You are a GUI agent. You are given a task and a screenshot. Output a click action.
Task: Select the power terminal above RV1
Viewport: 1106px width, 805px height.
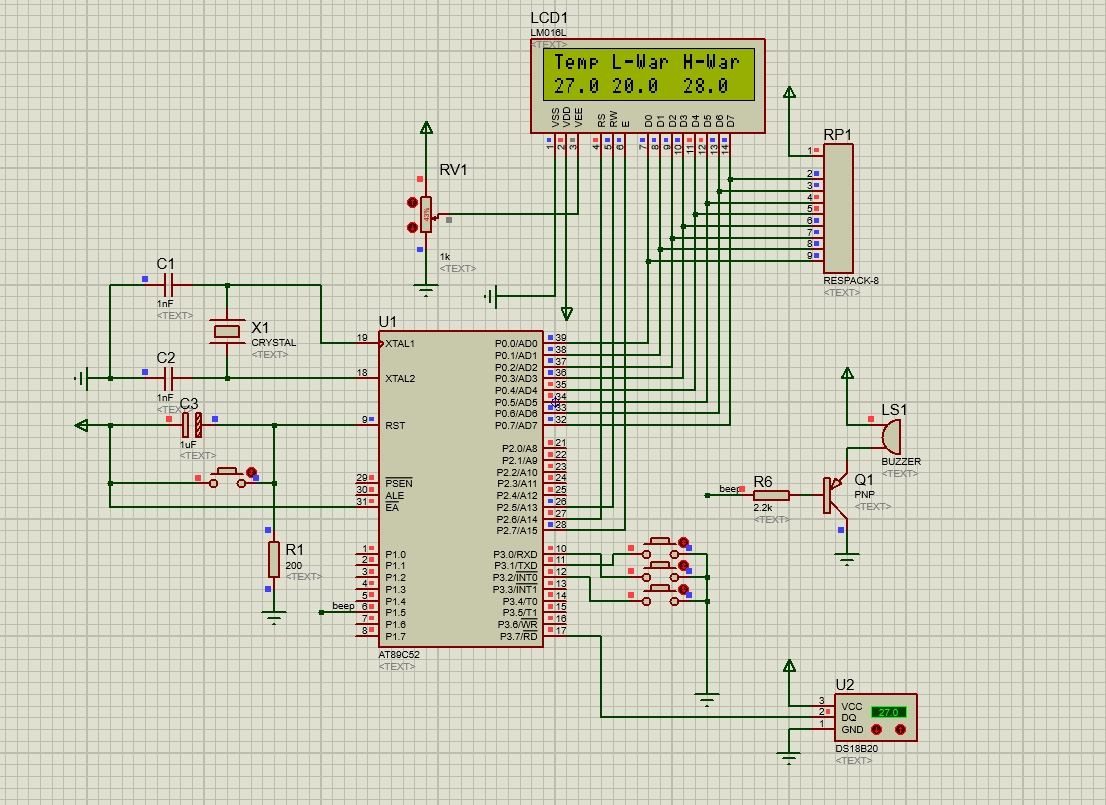click(426, 128)
